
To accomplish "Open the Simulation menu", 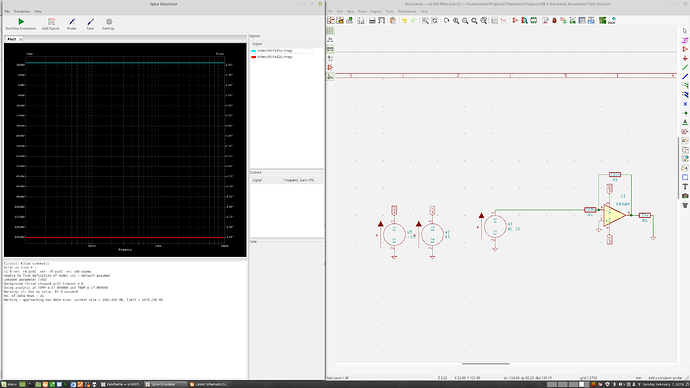I will [x=22, y=11].
